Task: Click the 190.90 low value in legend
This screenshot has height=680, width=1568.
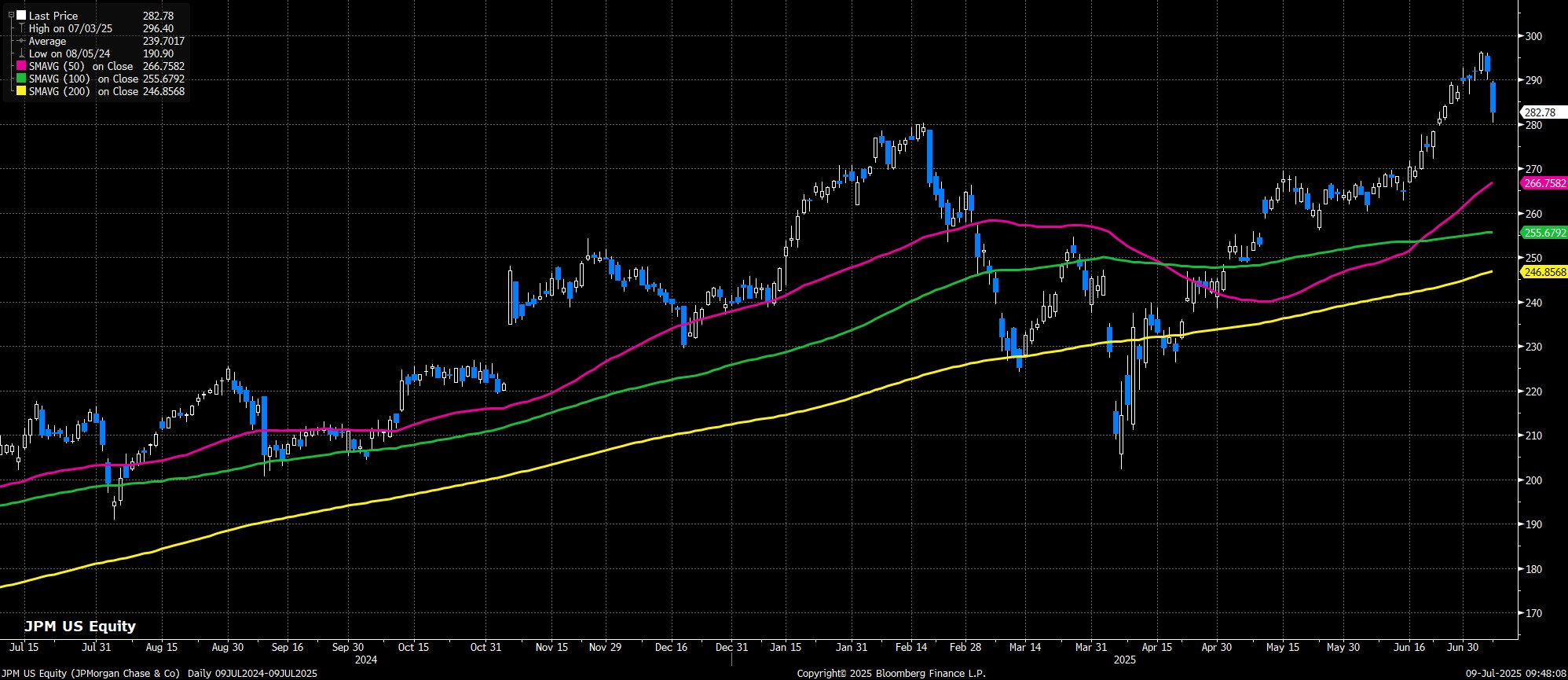Action: [x=158, y=53]
